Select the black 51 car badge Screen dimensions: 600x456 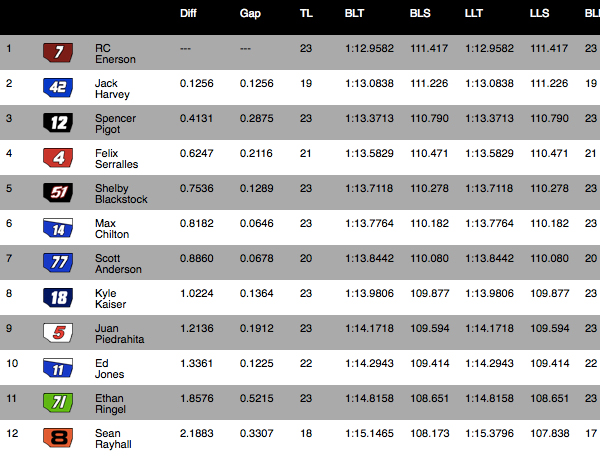coord(58,192)
